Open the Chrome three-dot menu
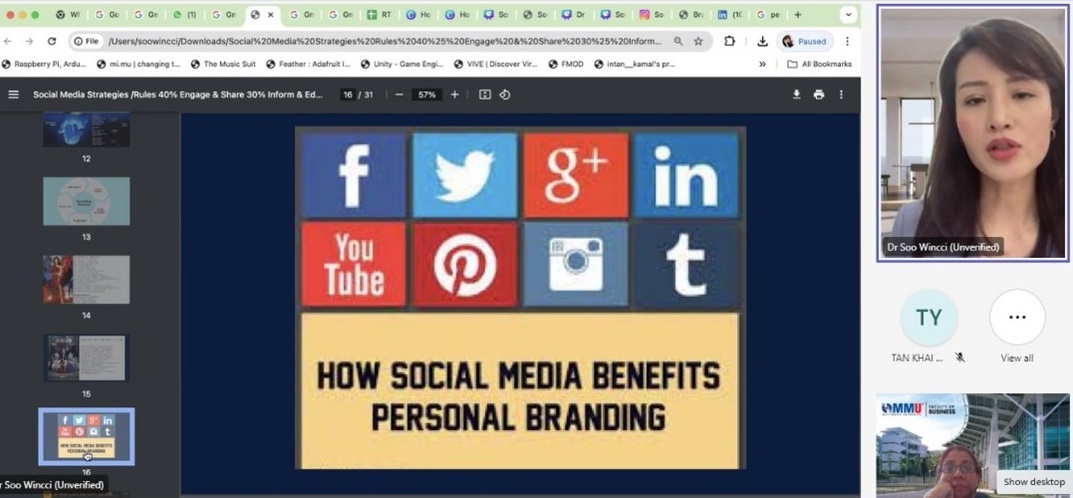 [847, 41]
